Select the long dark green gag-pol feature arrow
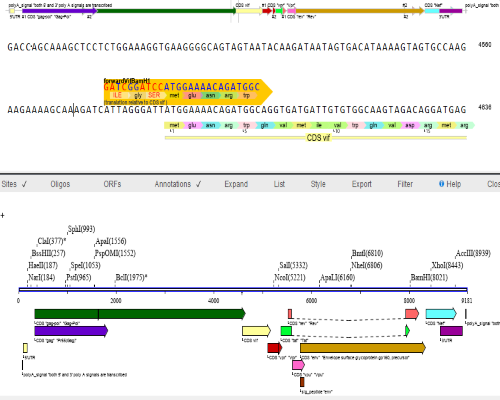 click(x=140, y=314)
